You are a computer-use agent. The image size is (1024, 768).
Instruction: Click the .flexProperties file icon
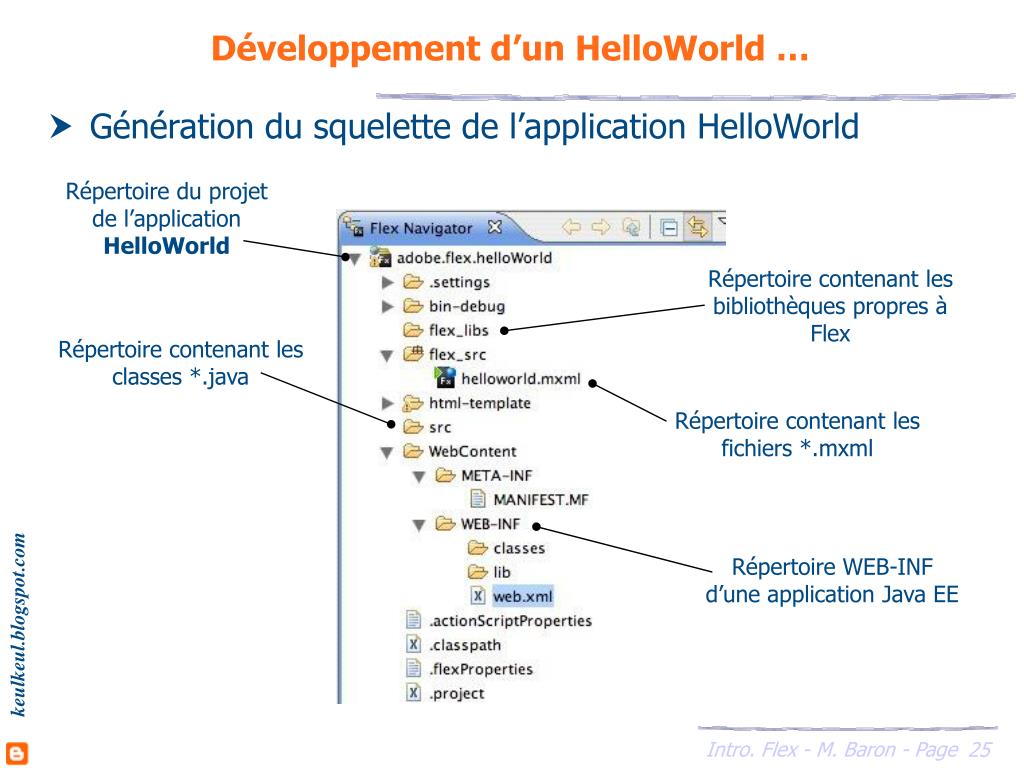pos(413,668)
